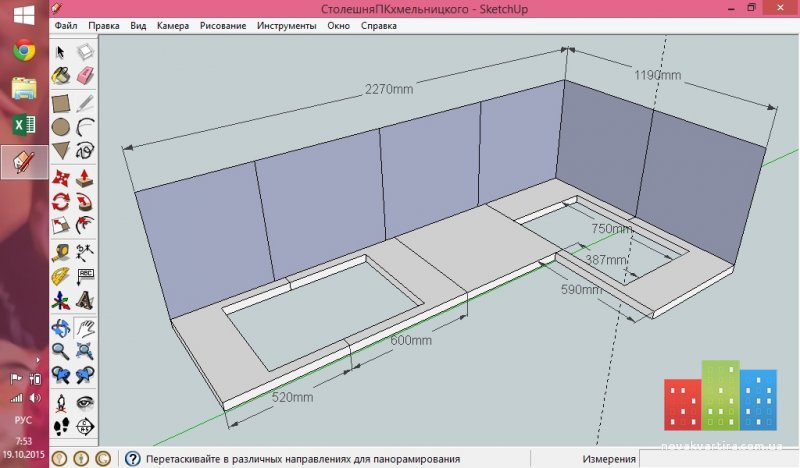Select the Tape Measure tool

tap(61, 253)
